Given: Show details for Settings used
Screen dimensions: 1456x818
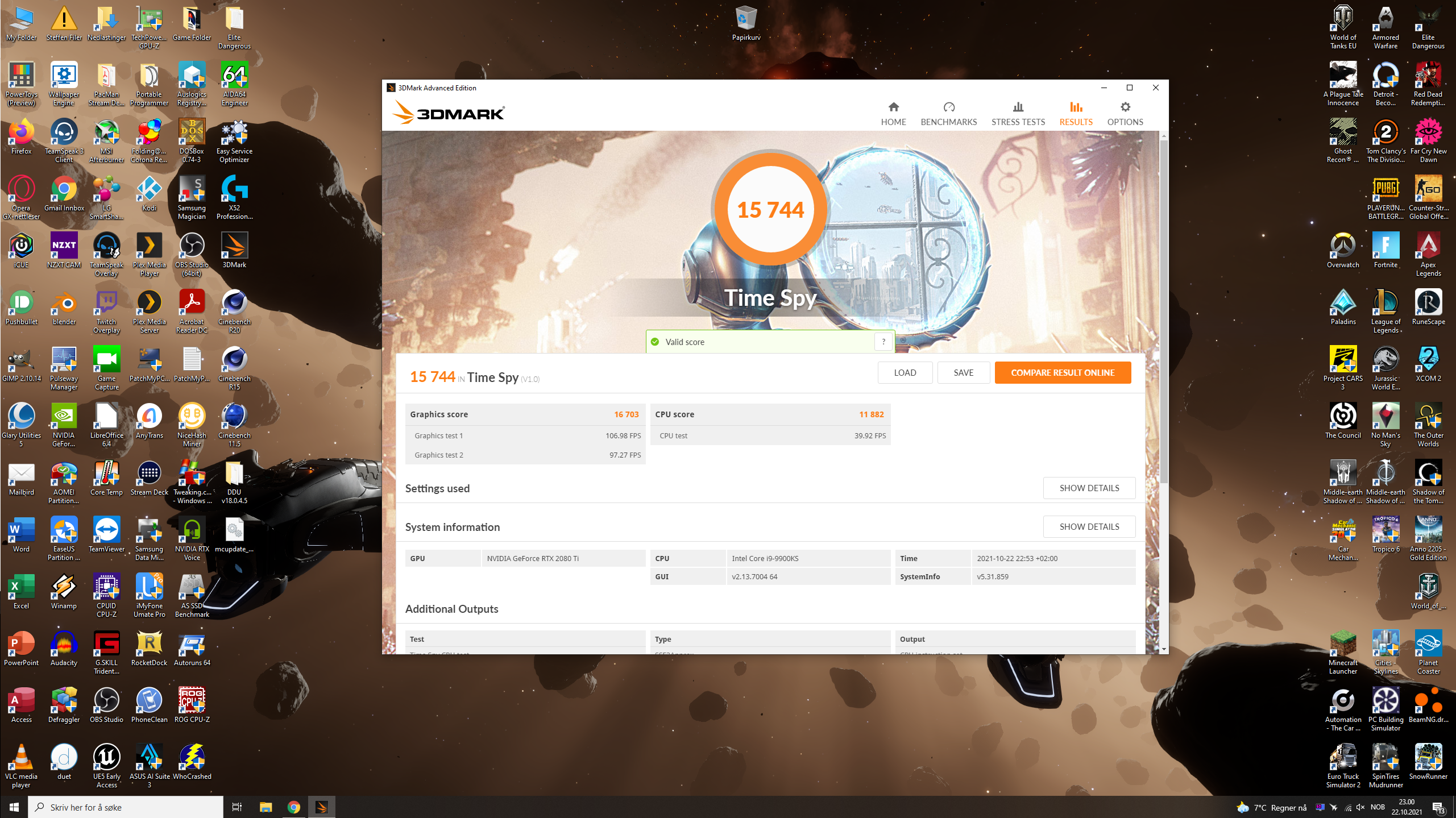Looking at the screenshot, I should [1089, 488].
